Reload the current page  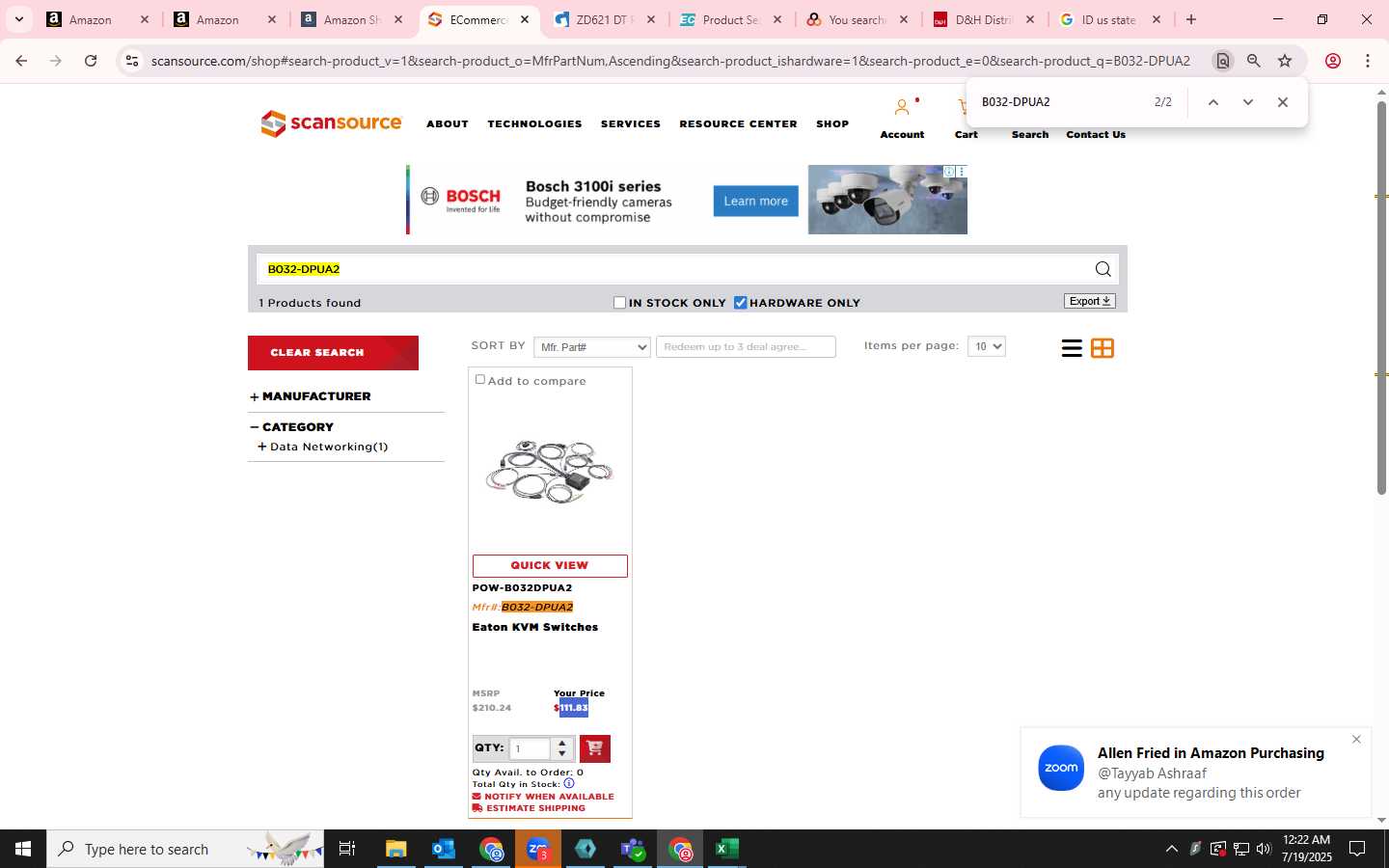coord(91,61)
